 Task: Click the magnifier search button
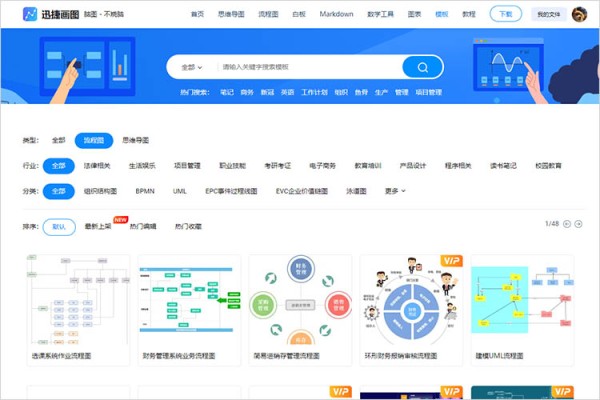pos(422,67)
